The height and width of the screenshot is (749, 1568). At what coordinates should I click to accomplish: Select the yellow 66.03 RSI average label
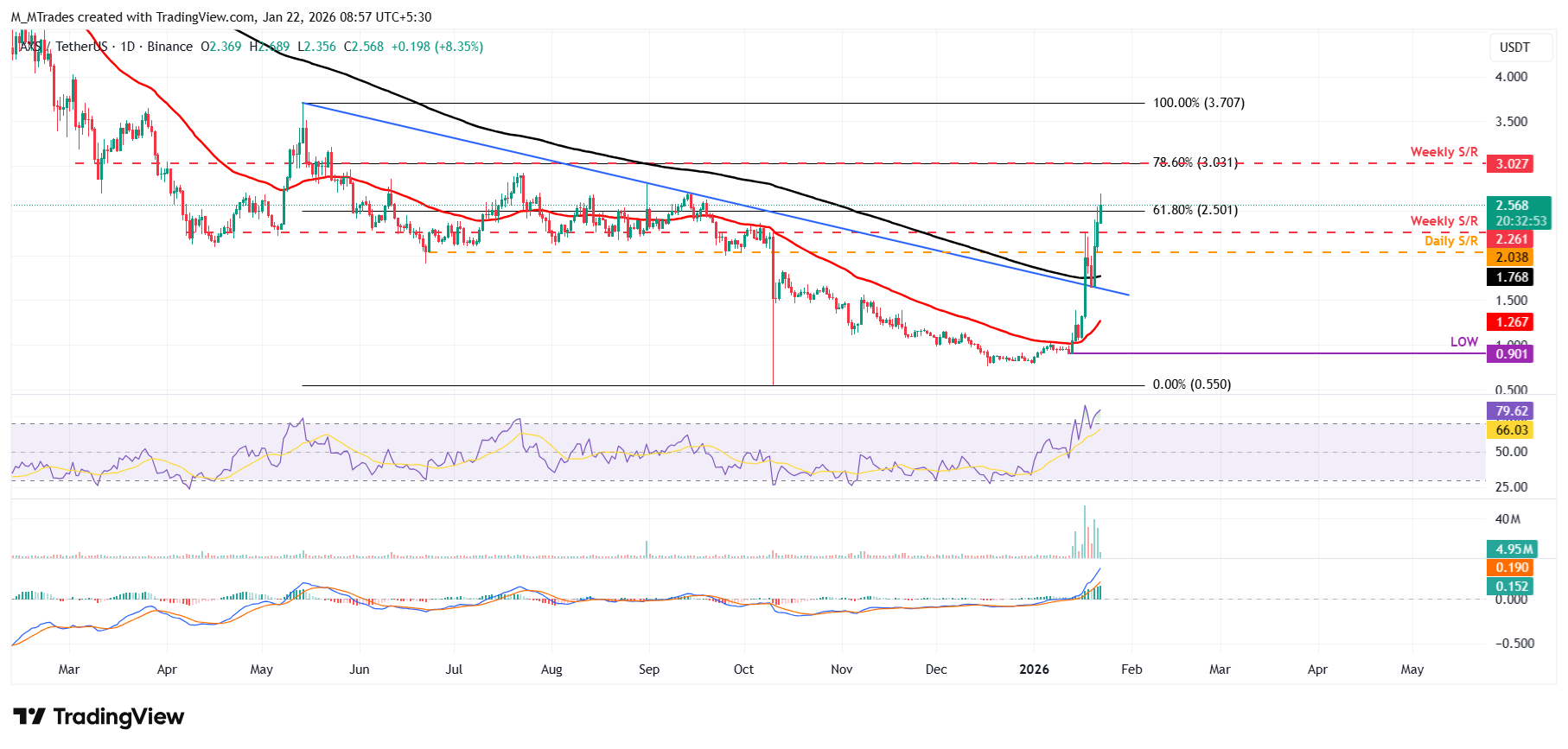pyautogui.click(x=1512, y=430)
